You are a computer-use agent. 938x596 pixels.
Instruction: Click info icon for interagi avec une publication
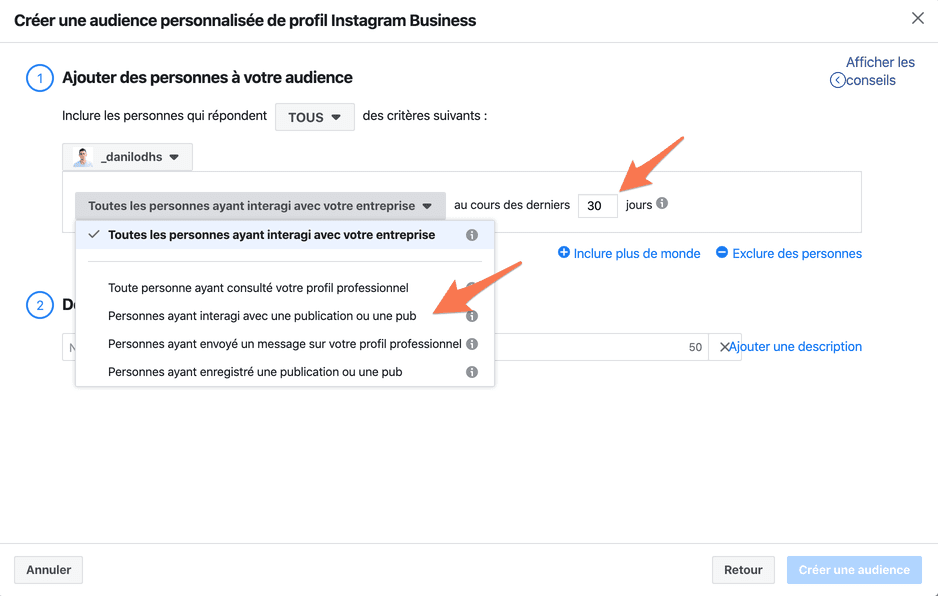pos(472,316)
